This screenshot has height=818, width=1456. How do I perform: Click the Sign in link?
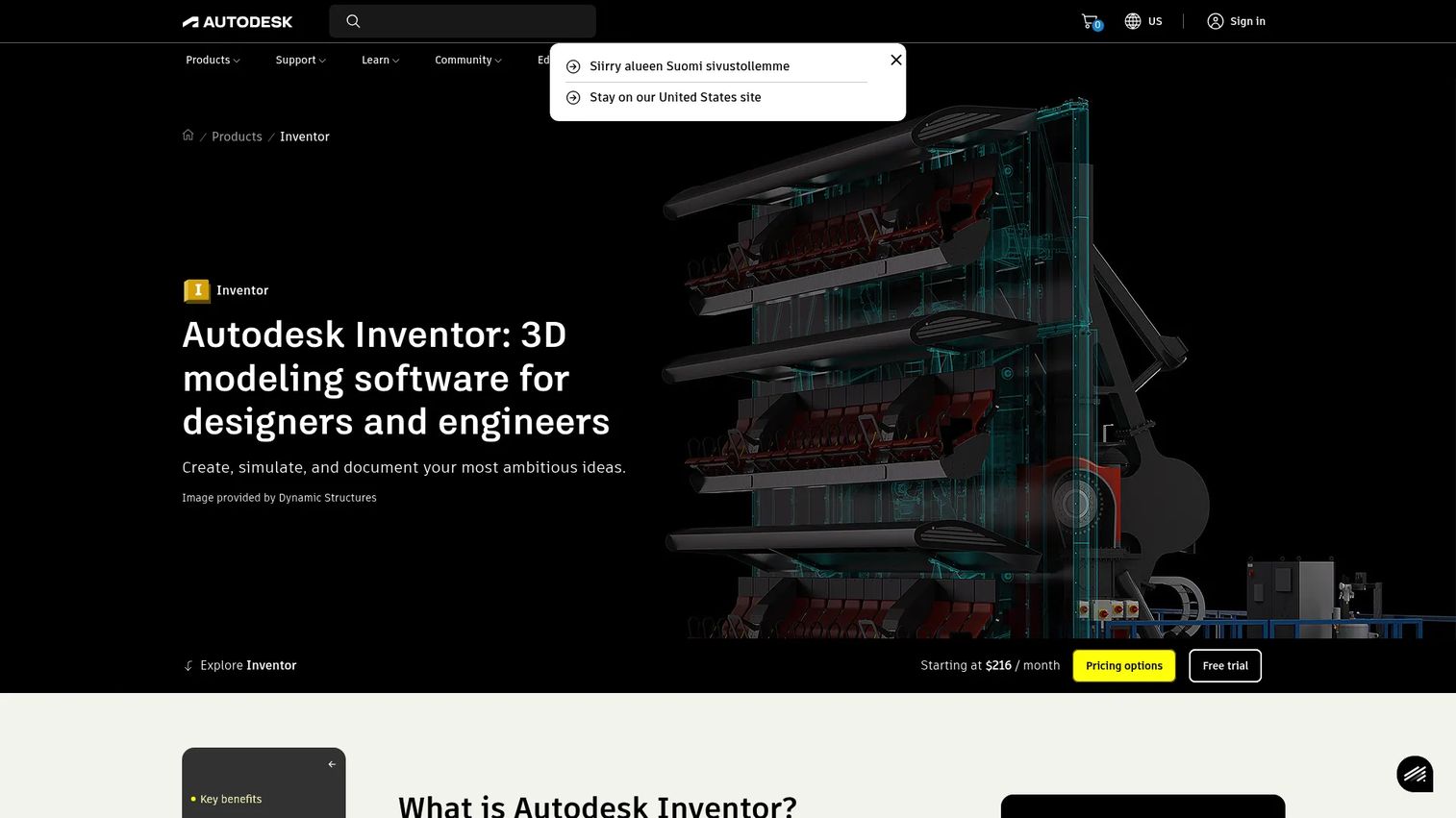pyautogui.click(x=1247, y=21)
